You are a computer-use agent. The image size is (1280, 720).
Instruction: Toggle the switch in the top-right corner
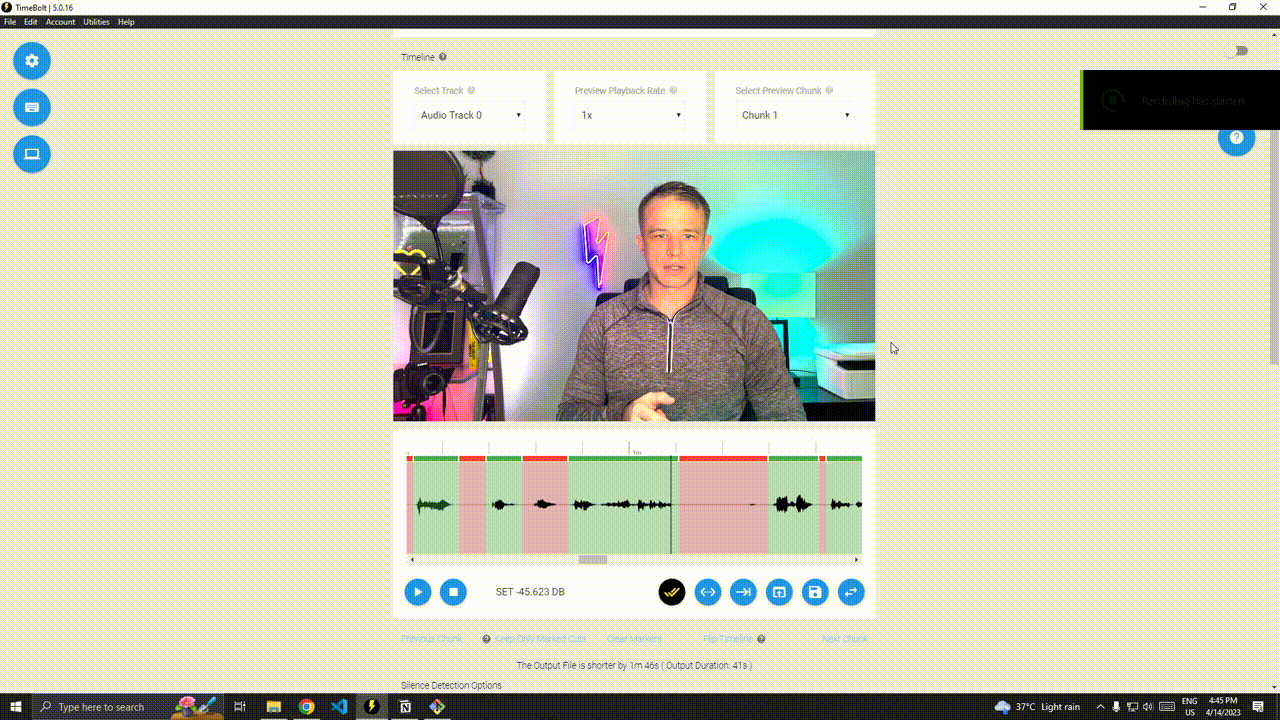point(1237,51)
